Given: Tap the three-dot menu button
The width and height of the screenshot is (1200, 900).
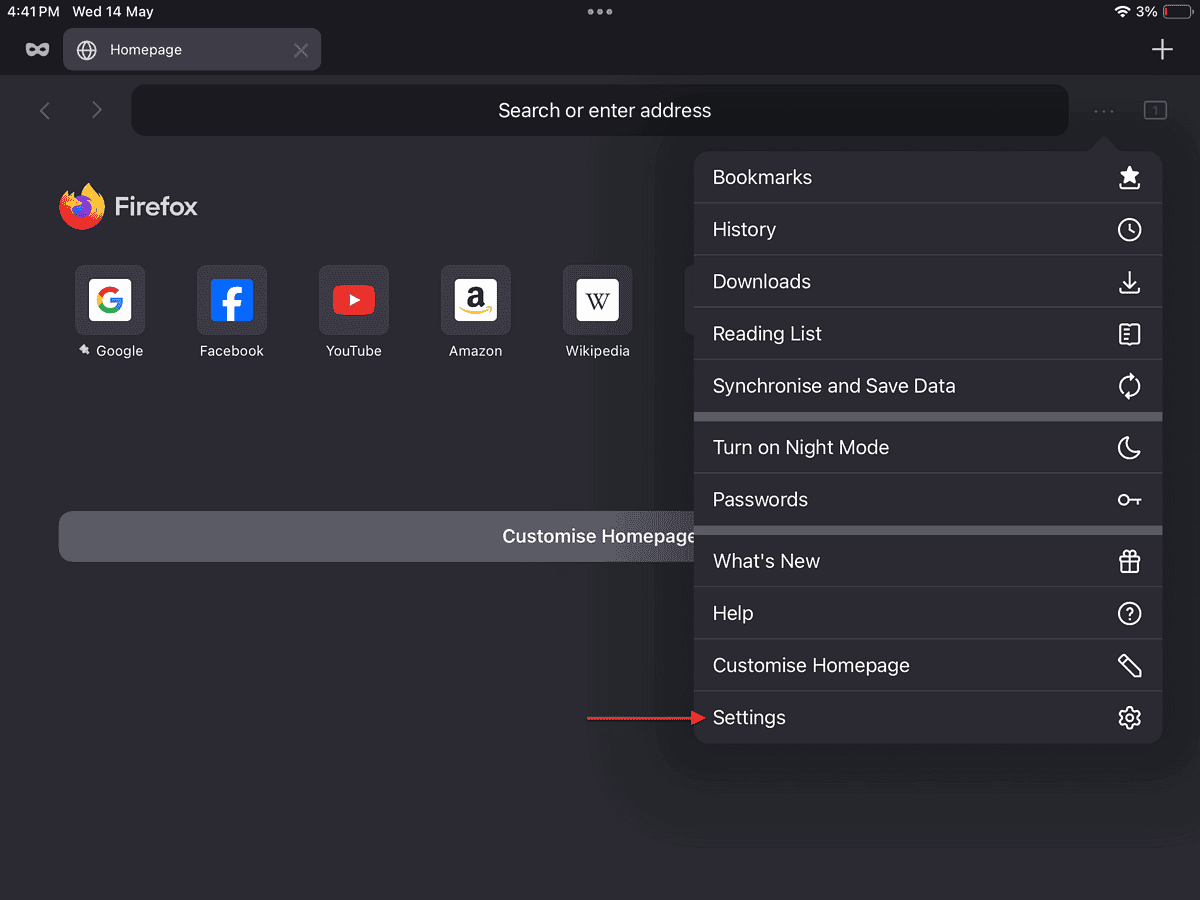Looking at the screenshot, I should point(1104,111).
